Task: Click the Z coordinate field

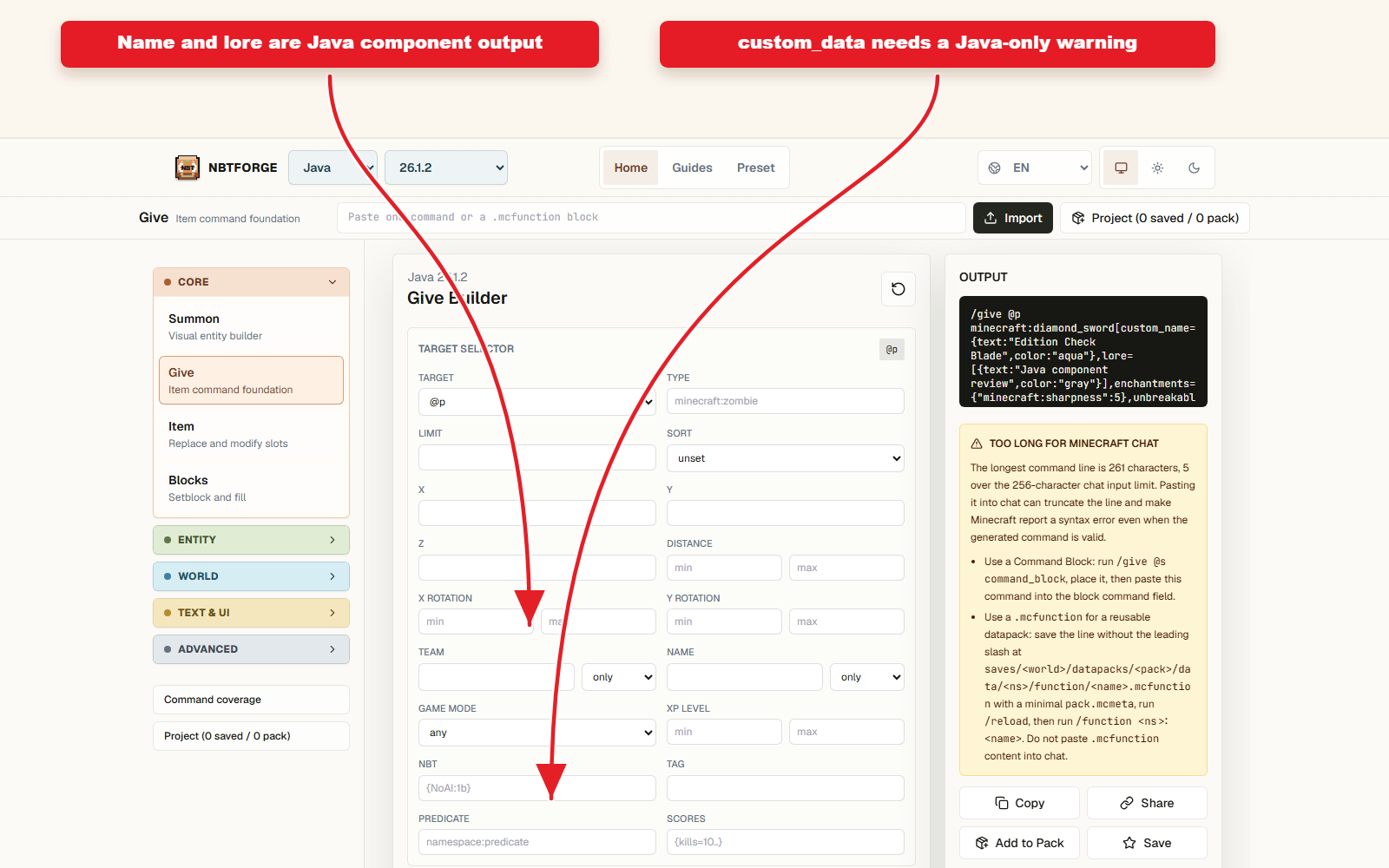Action: pos(537,568)
